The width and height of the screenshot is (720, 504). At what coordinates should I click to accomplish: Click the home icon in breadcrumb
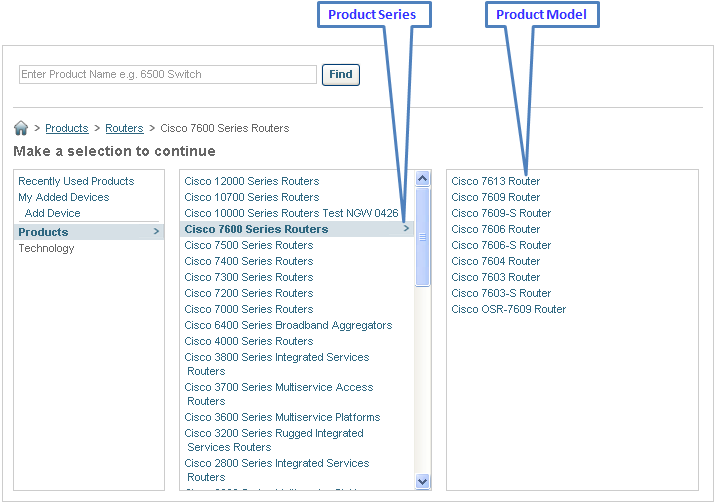pyautogui.click(x=21, y=128)
